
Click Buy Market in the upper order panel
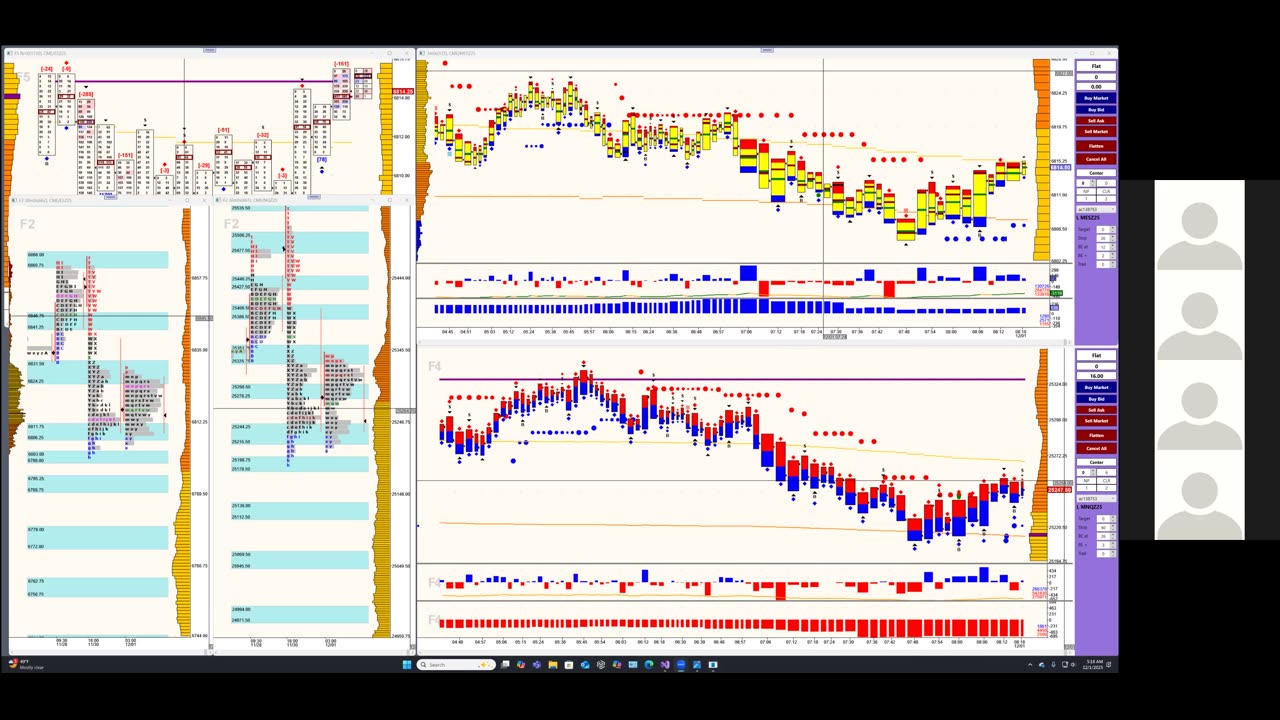pos(1096,98)
